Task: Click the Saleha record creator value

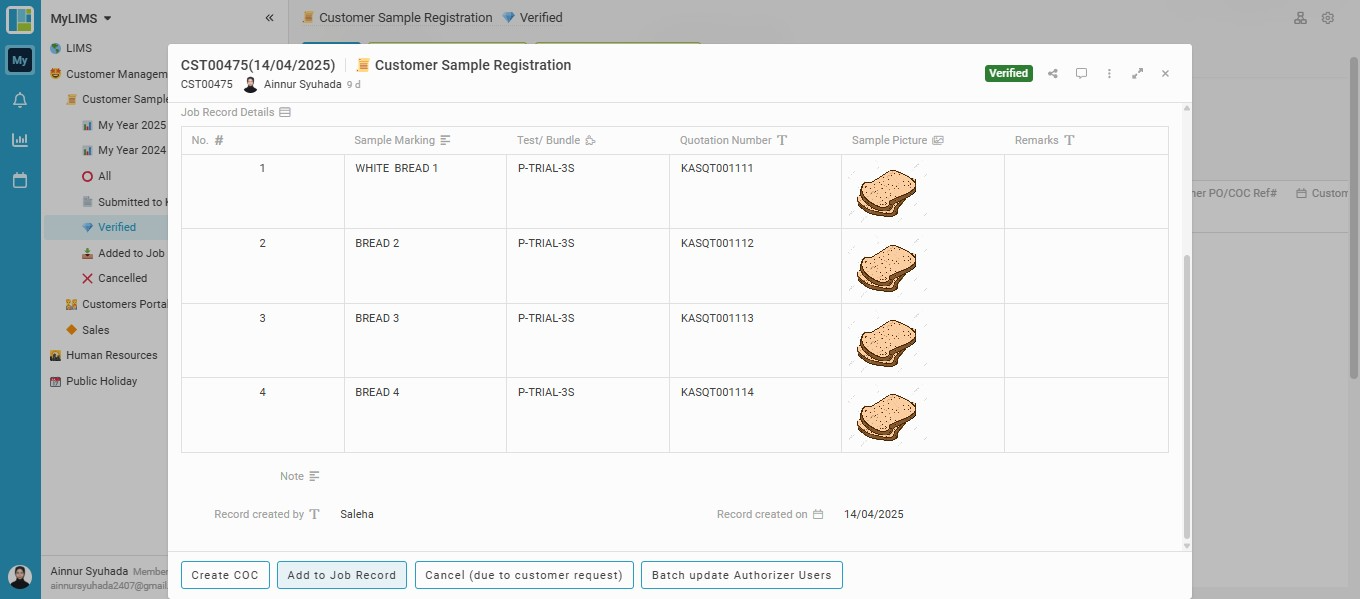Action: tap(357, 514)
